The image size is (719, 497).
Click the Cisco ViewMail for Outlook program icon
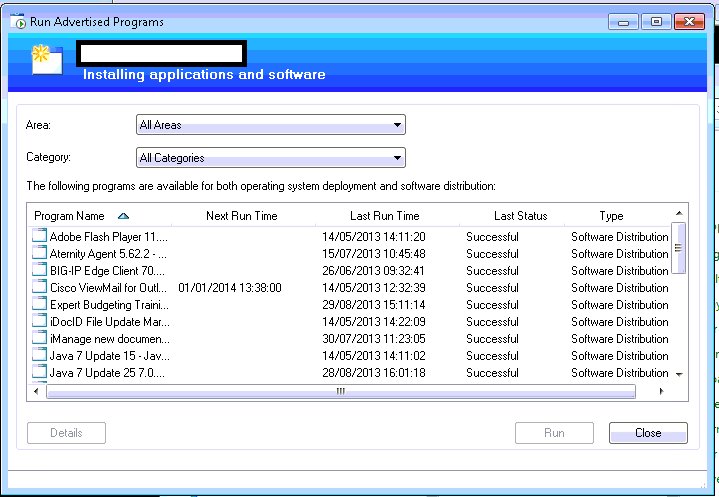coord(39,287)
